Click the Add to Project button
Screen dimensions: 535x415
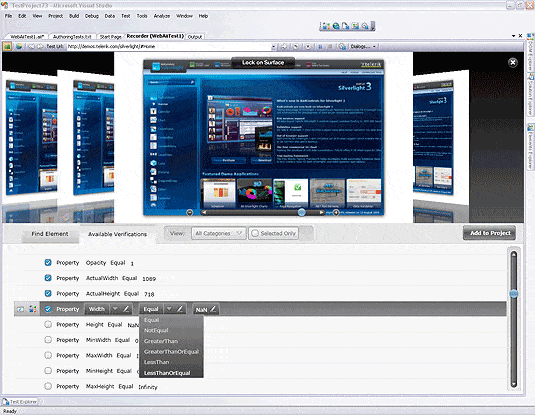(490, 233)
